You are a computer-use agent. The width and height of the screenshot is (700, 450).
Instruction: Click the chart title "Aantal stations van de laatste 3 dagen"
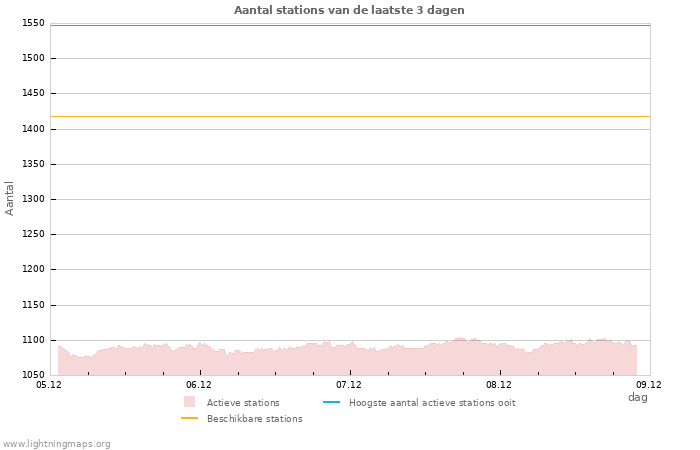[x=349, y=10]
